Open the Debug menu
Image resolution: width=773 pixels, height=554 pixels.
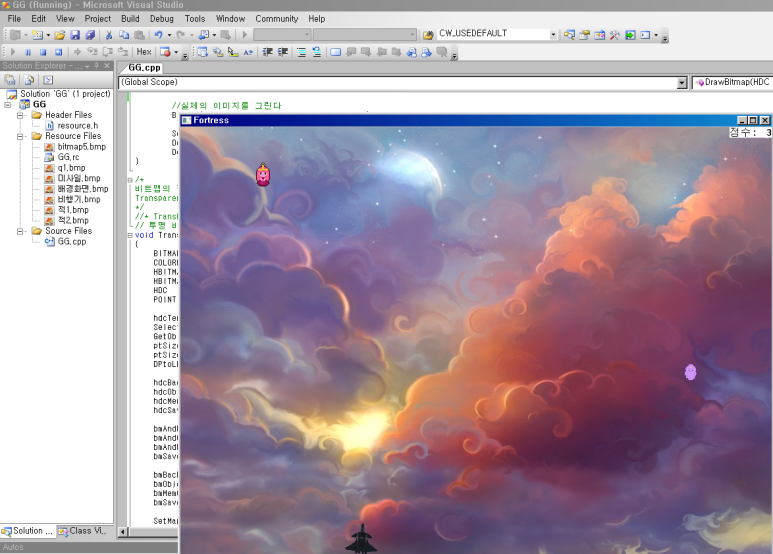click(162, 19)
